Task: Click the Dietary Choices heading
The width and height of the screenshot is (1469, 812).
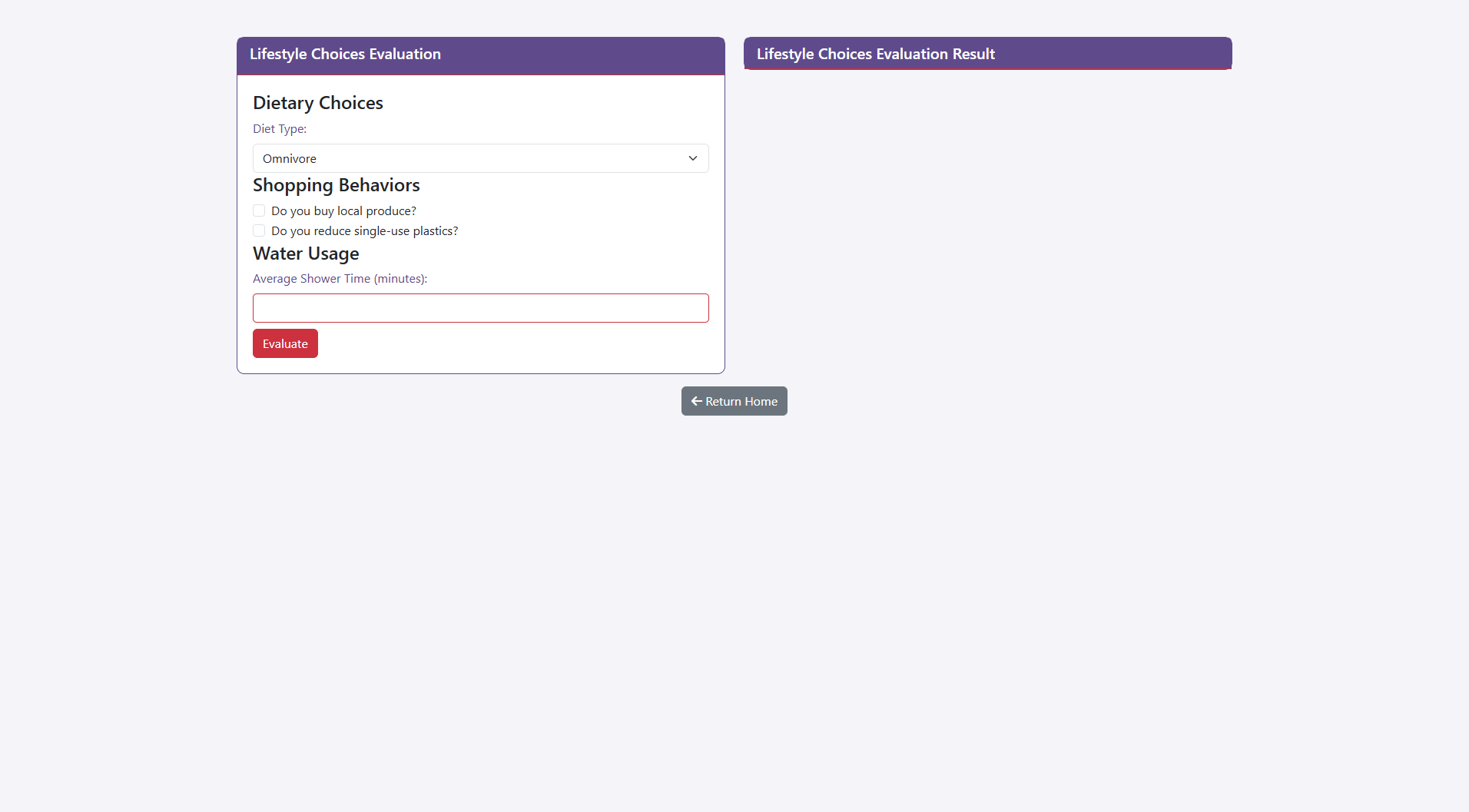Action: (x=318, y=103)
